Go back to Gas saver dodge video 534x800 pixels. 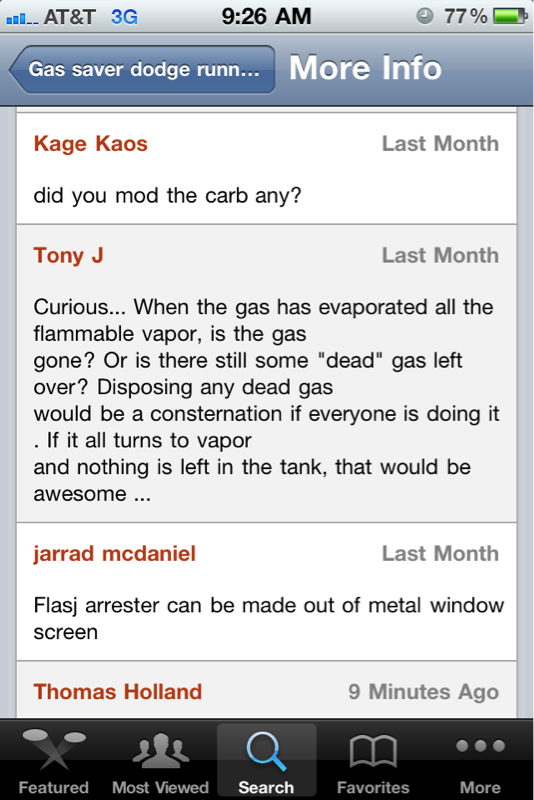point(142,69)
